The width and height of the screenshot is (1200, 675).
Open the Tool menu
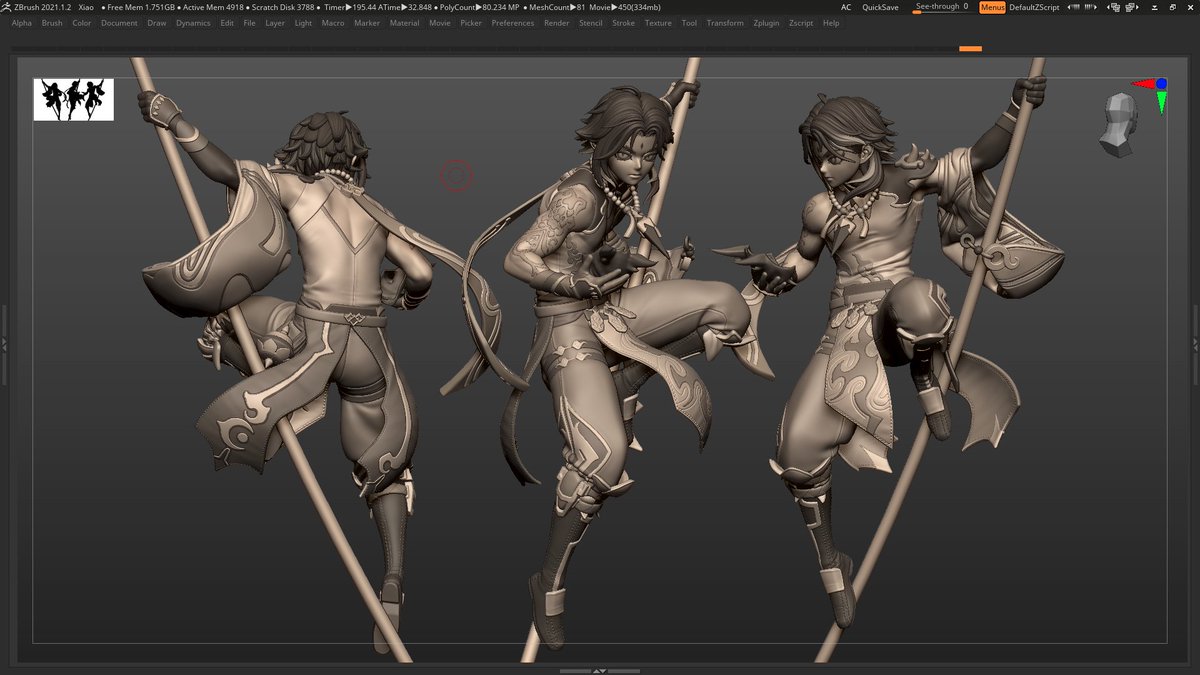coord(689,23)
